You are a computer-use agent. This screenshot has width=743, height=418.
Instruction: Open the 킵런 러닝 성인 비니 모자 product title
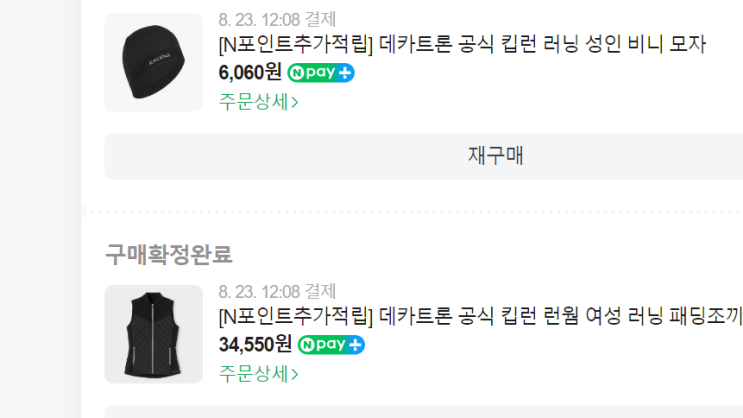462,45
